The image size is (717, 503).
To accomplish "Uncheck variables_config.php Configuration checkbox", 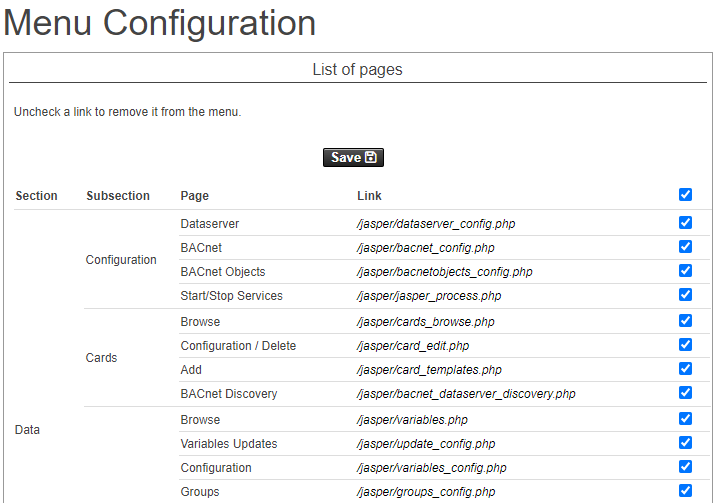I will pyautogui.click(x=685, y=467).
